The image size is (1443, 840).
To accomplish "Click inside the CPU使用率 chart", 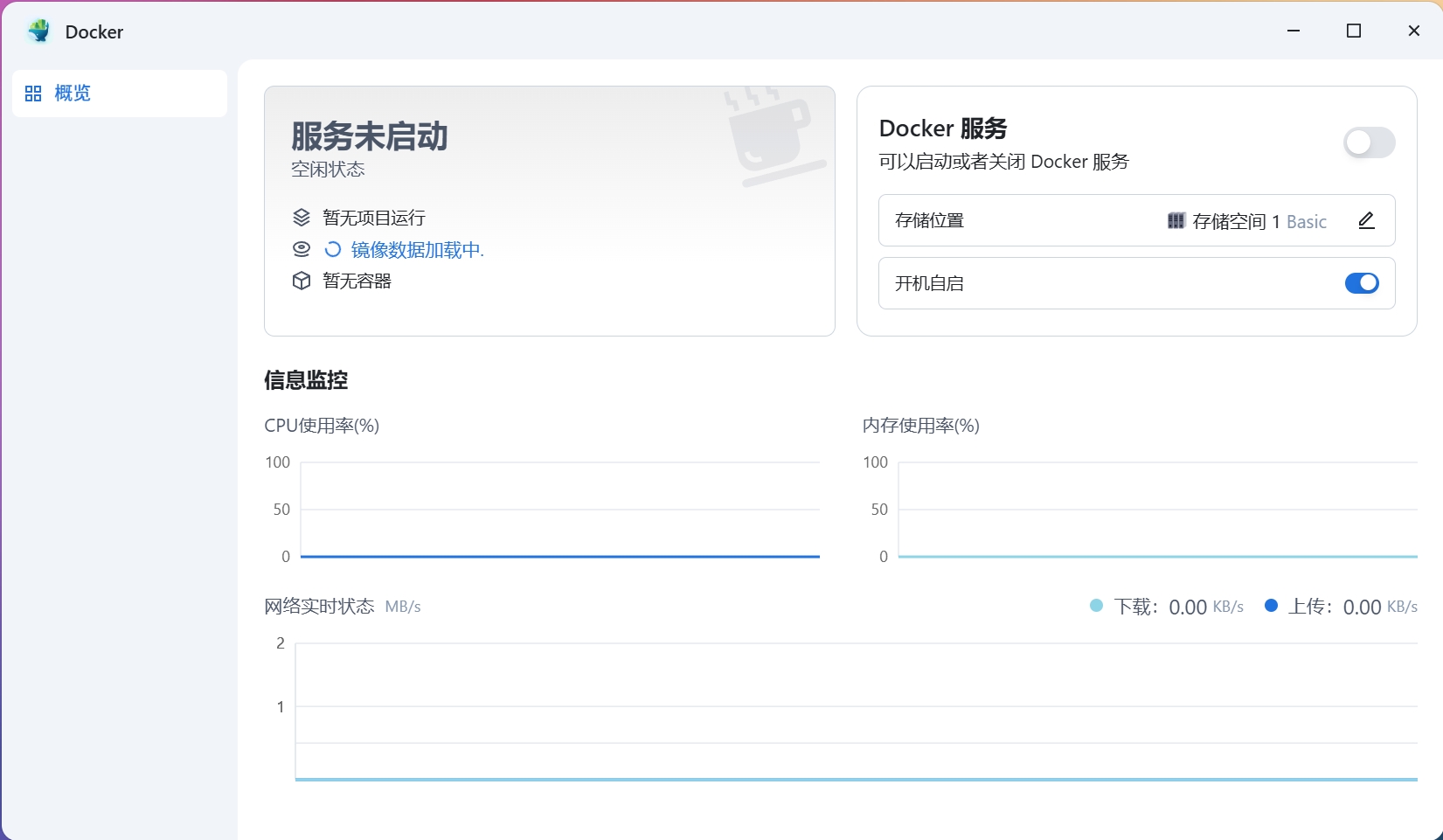I will (559, 509).
